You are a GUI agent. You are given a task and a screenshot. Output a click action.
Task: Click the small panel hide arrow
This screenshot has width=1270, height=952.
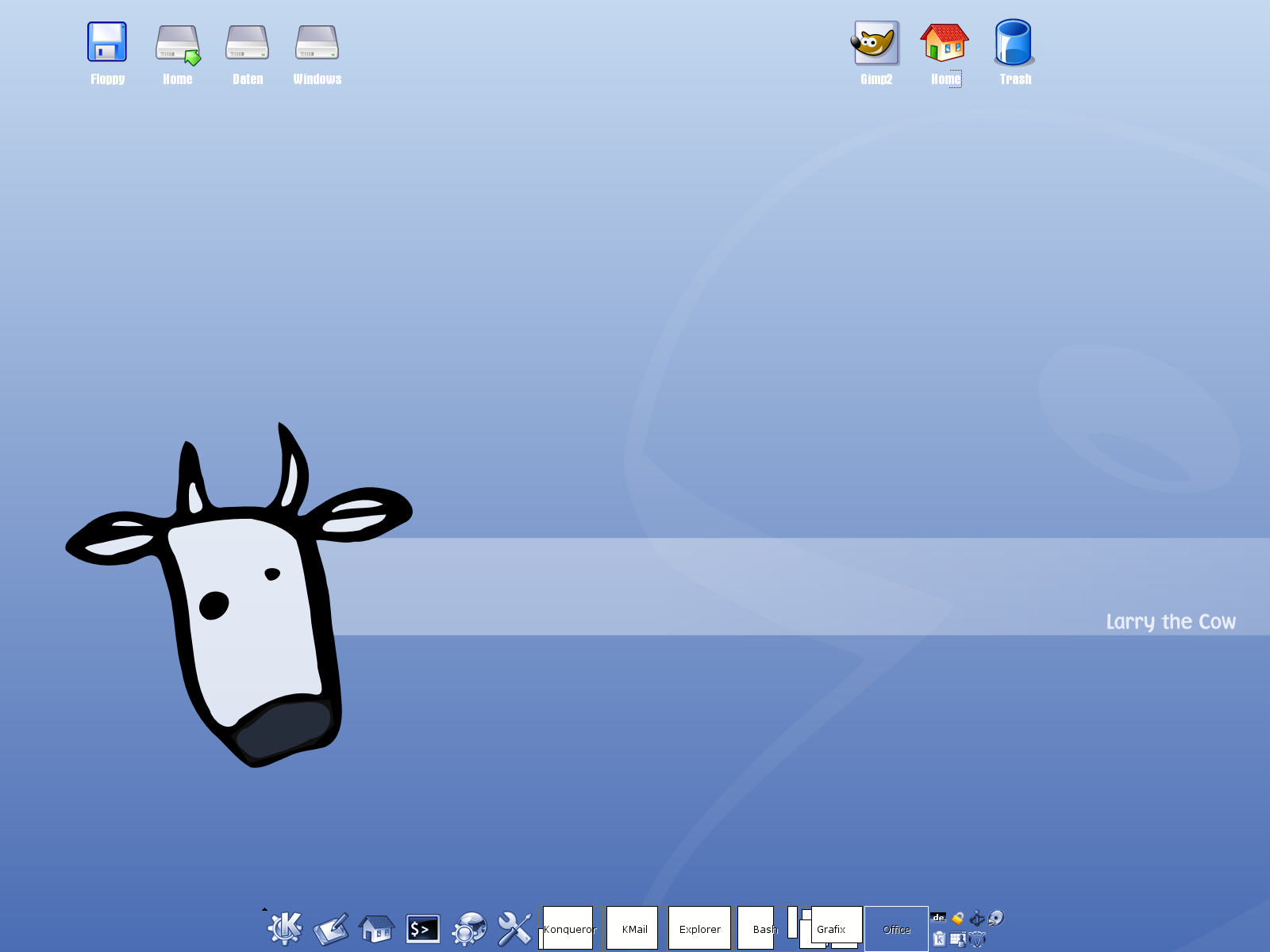pos(264,909)
